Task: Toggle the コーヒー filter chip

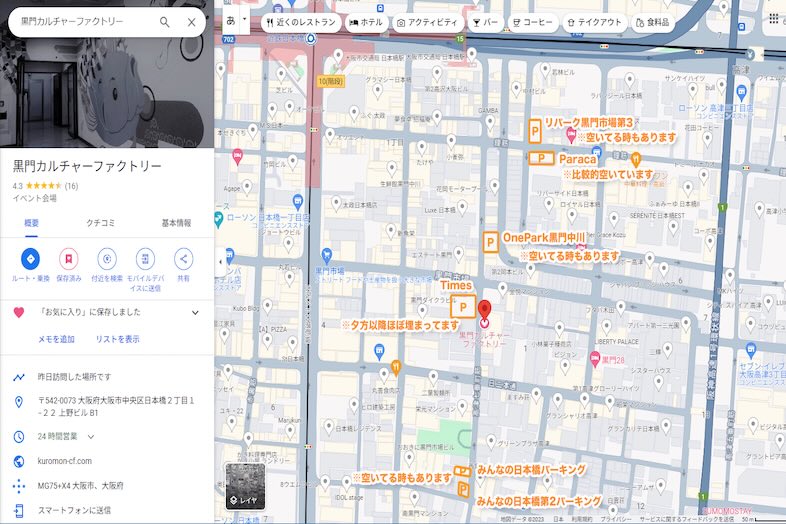Action: [x=533, y=21]
